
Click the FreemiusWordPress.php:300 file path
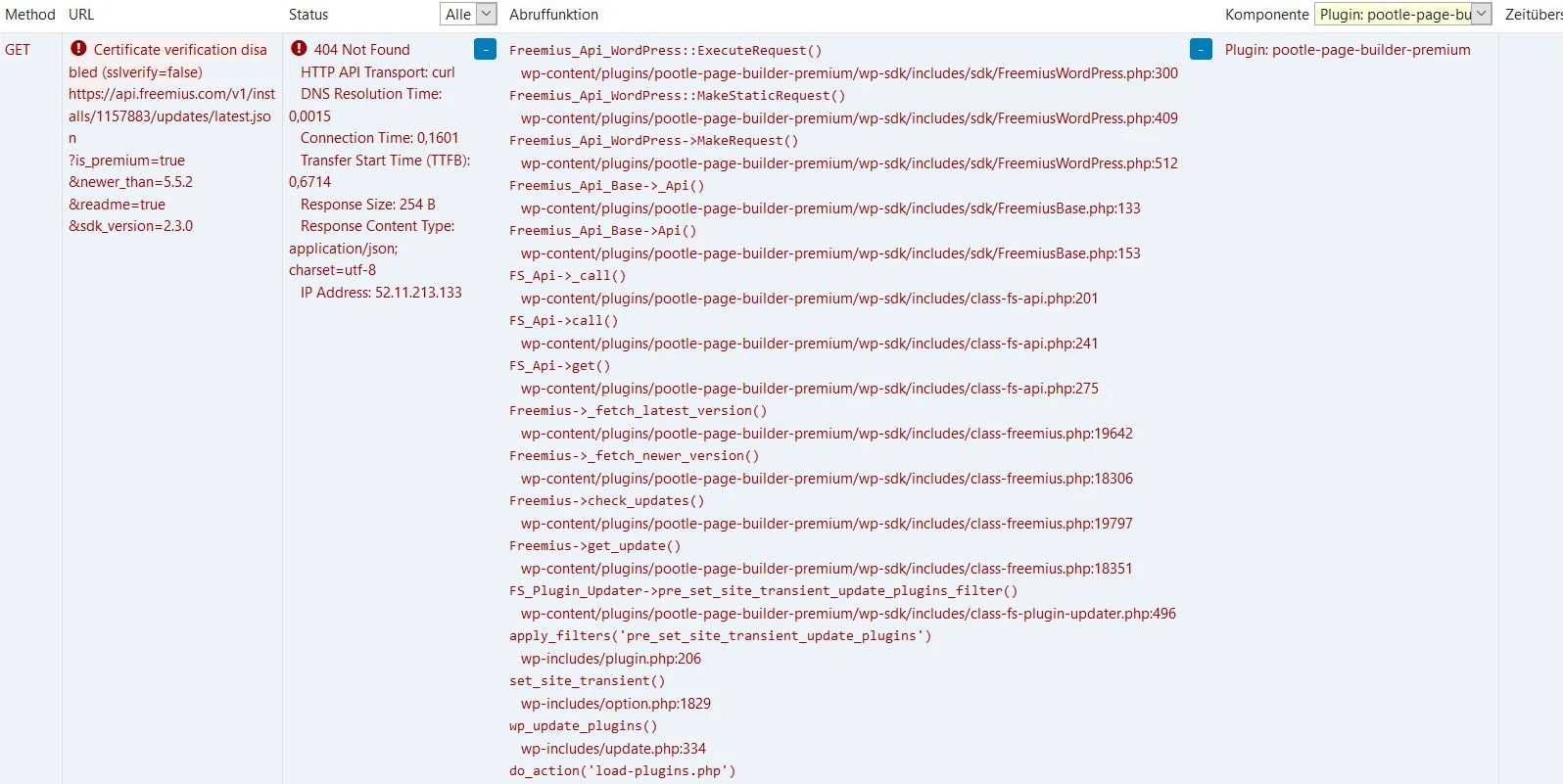pyautogui.click(x=849, y=73)
